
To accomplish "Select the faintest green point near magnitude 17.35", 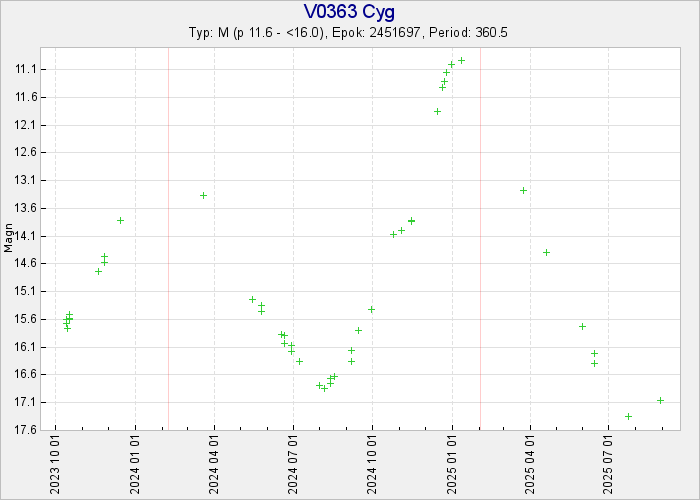I will 628,416.
